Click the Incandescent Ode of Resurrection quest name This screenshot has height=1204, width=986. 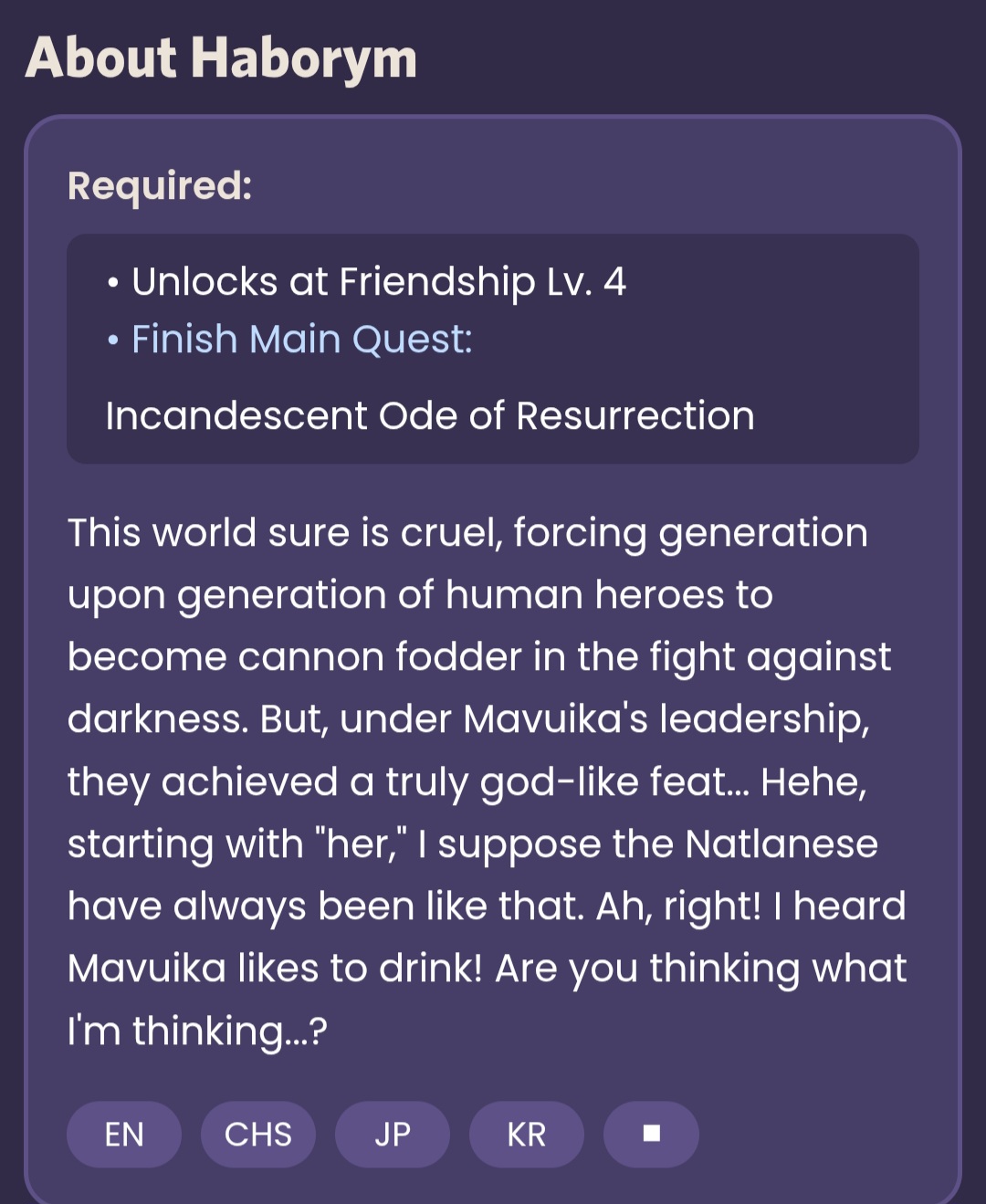(429, 416)
